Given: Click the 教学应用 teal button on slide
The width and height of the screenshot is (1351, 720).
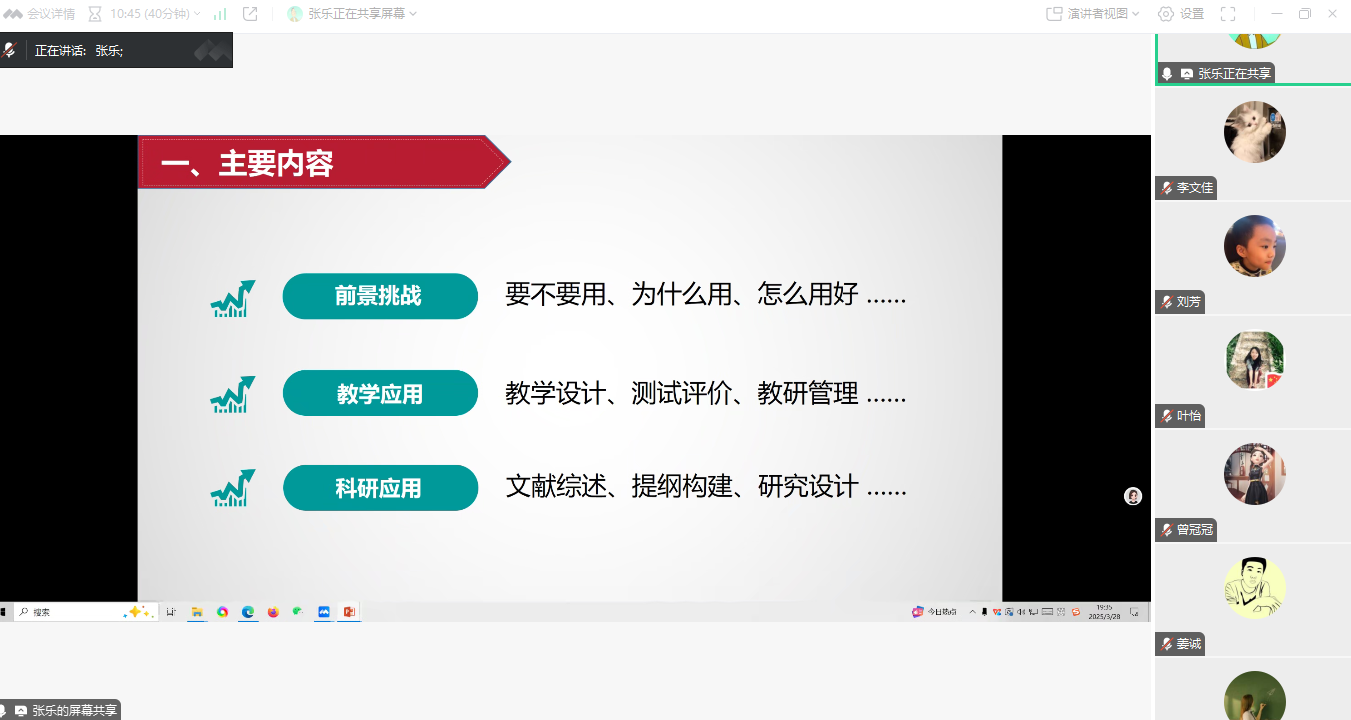Looking at the screenshot, I should 380,393.
